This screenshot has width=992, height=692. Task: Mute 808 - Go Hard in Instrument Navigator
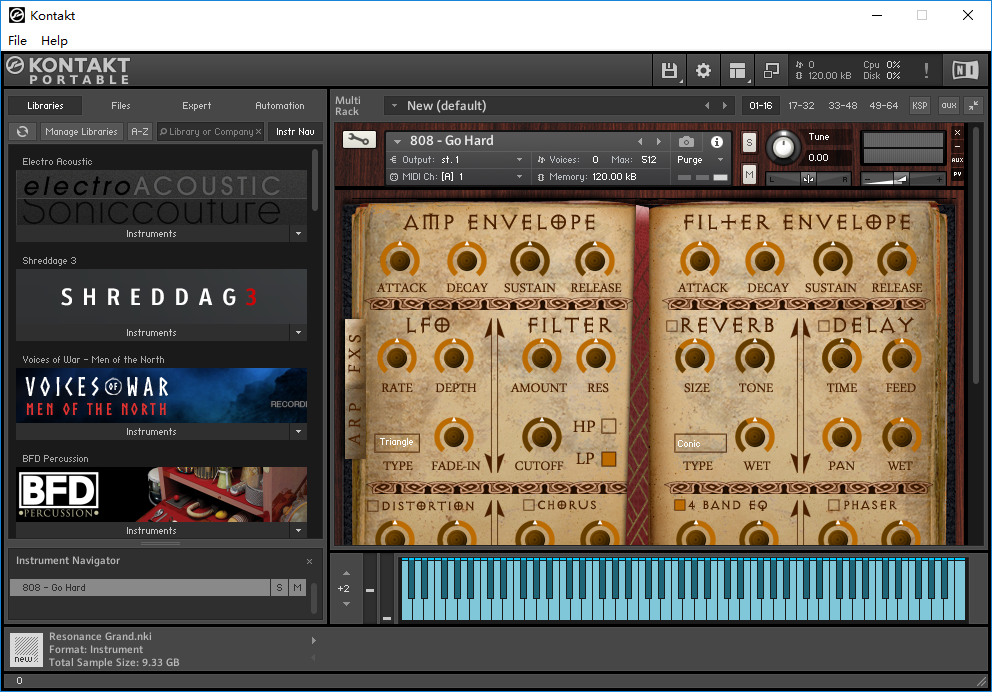[x=297, y=588]
